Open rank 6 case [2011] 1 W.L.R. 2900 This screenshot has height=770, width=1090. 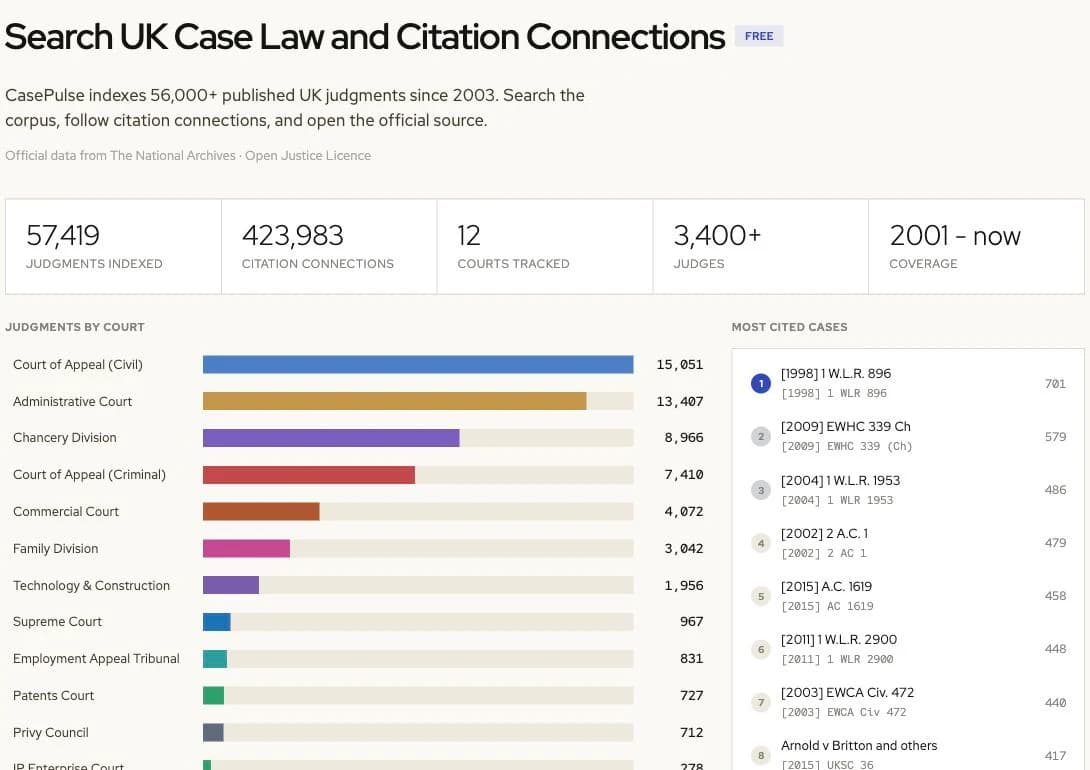point(838,639)
